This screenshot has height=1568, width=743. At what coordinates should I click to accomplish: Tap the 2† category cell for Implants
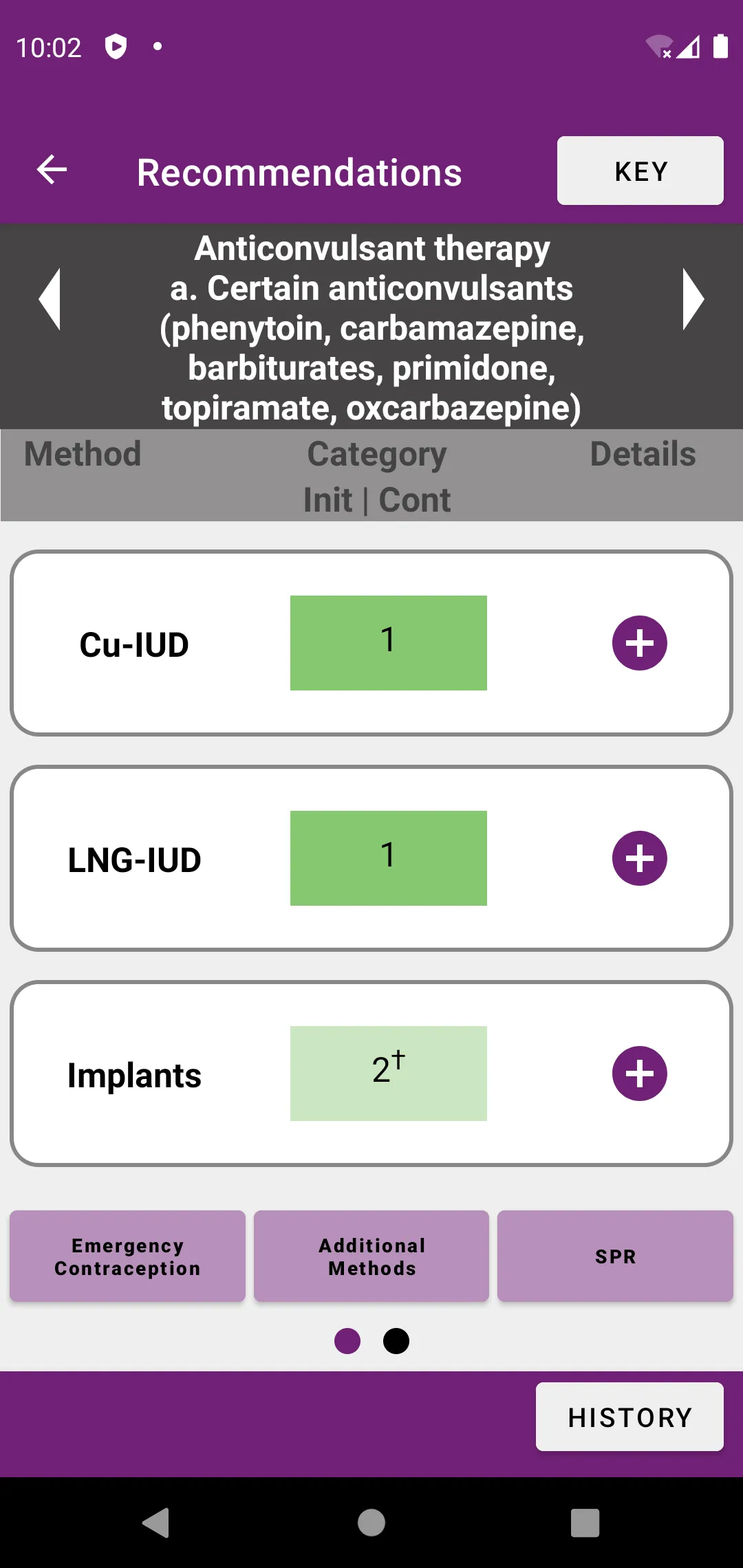388,1073
